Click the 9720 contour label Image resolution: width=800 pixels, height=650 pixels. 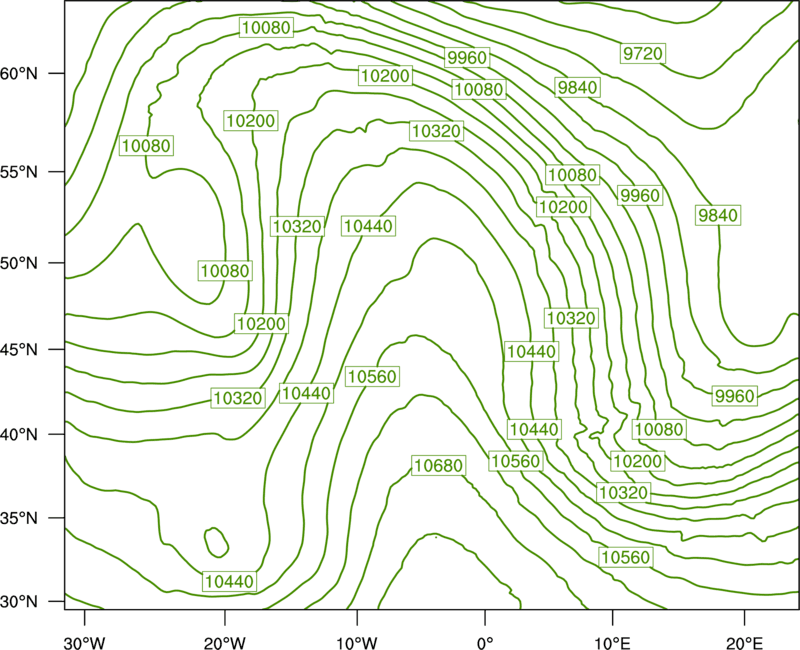click(x=643, y=53)
